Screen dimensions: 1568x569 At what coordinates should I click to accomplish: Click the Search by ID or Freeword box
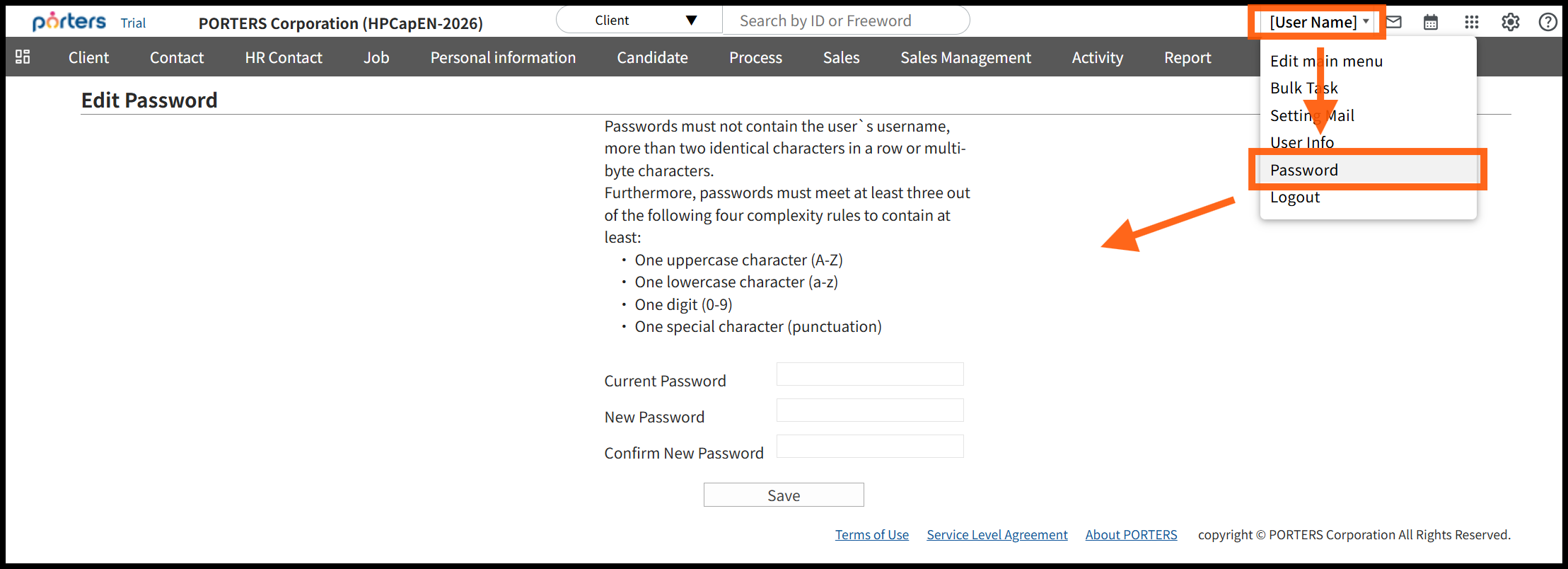coord(845,21)
